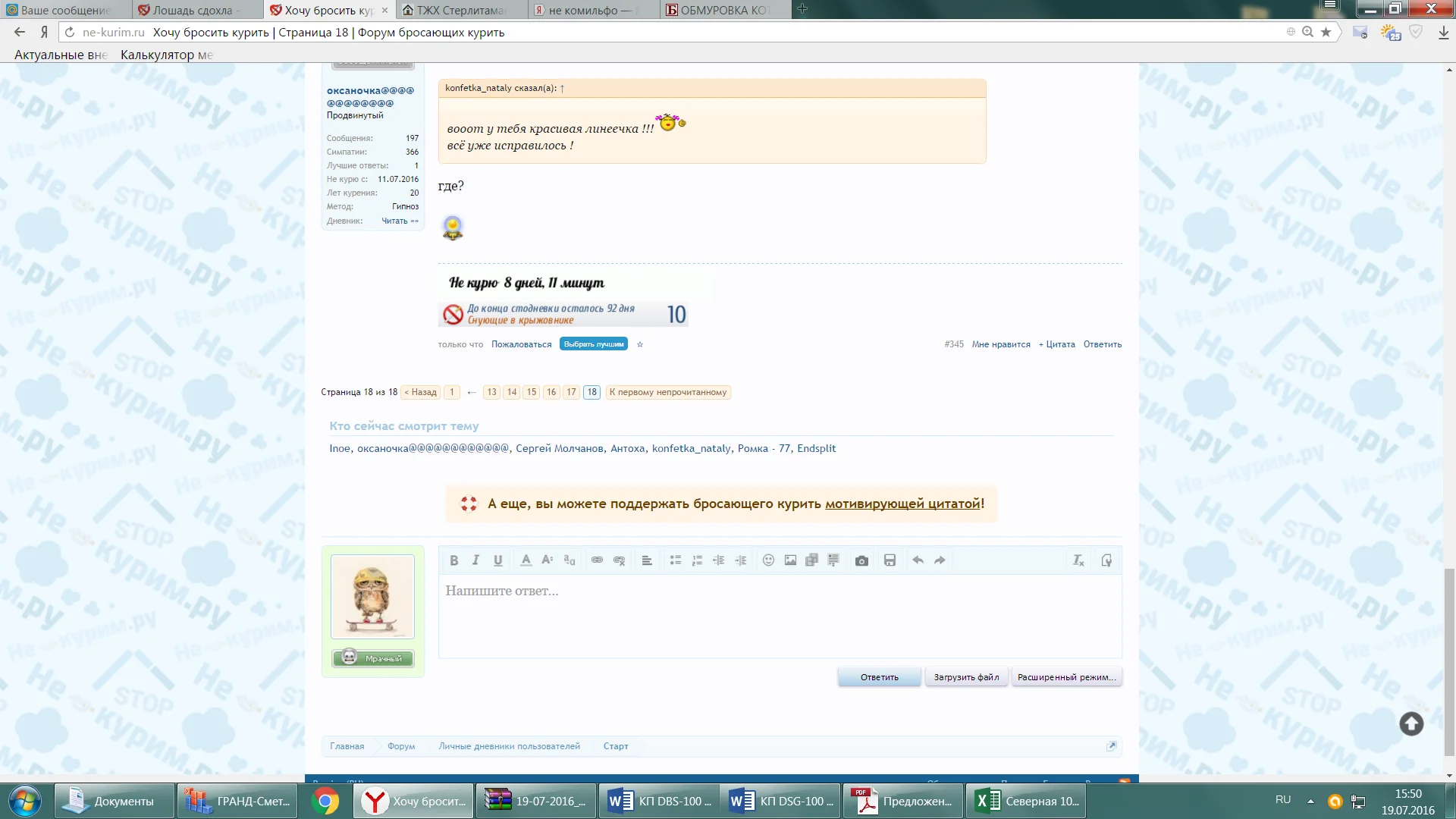Toggle italic formatting in the reply editor
This screenshot has height=819, width=1456.
tap(475, 560)
